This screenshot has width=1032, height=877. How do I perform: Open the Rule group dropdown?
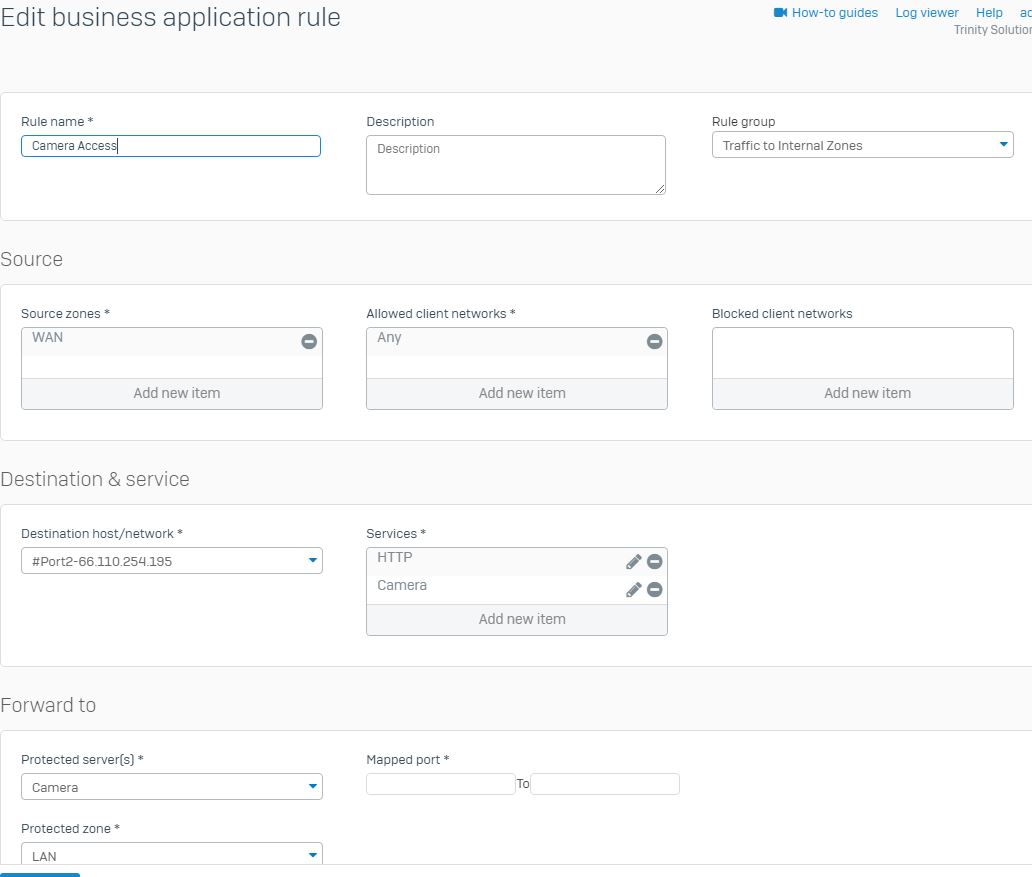(862, 146)
